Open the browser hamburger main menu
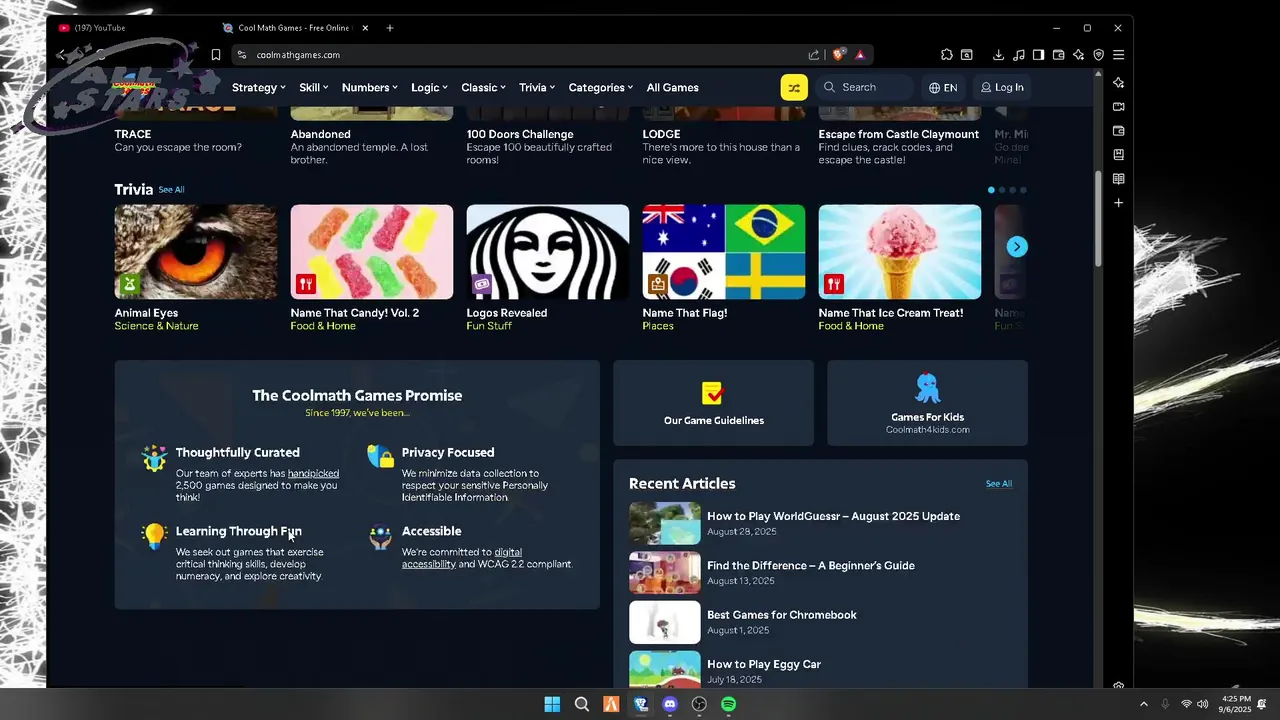The width and height of the screenshot is (1280, 720). coord(1119,55)
